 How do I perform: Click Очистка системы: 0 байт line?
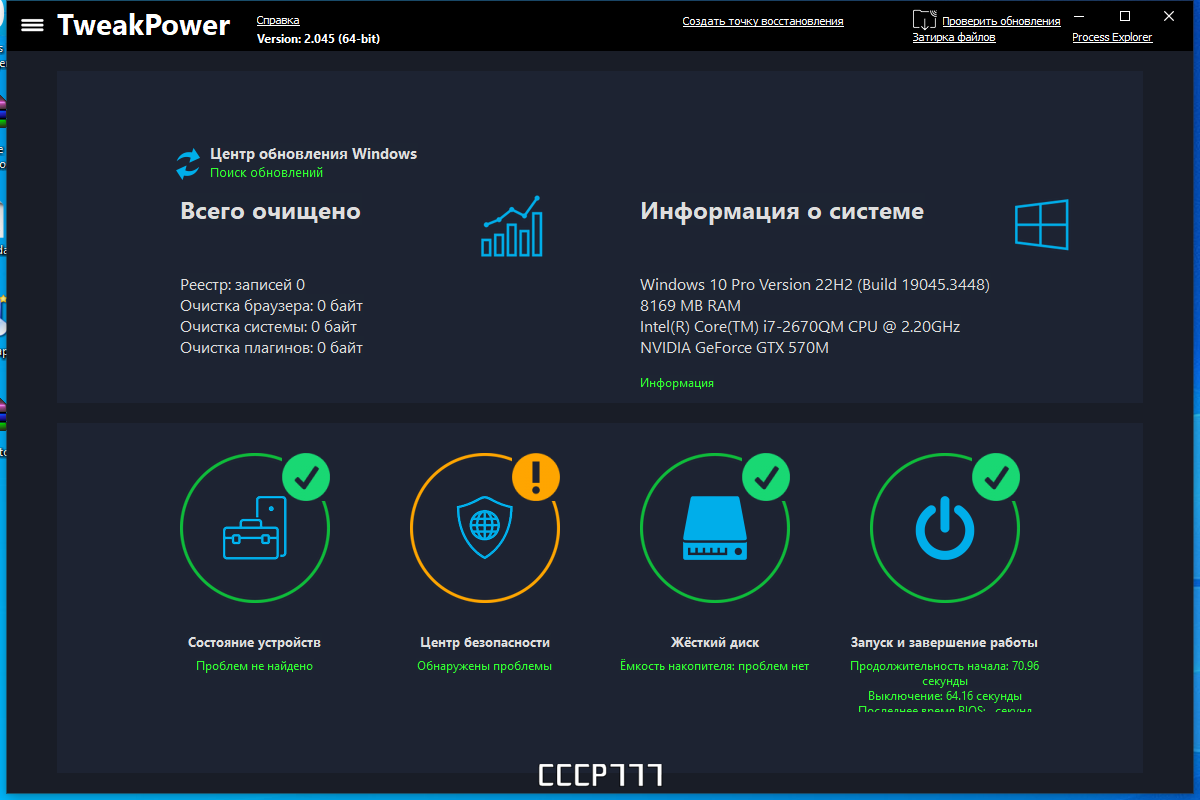click(x=268, y=327)
